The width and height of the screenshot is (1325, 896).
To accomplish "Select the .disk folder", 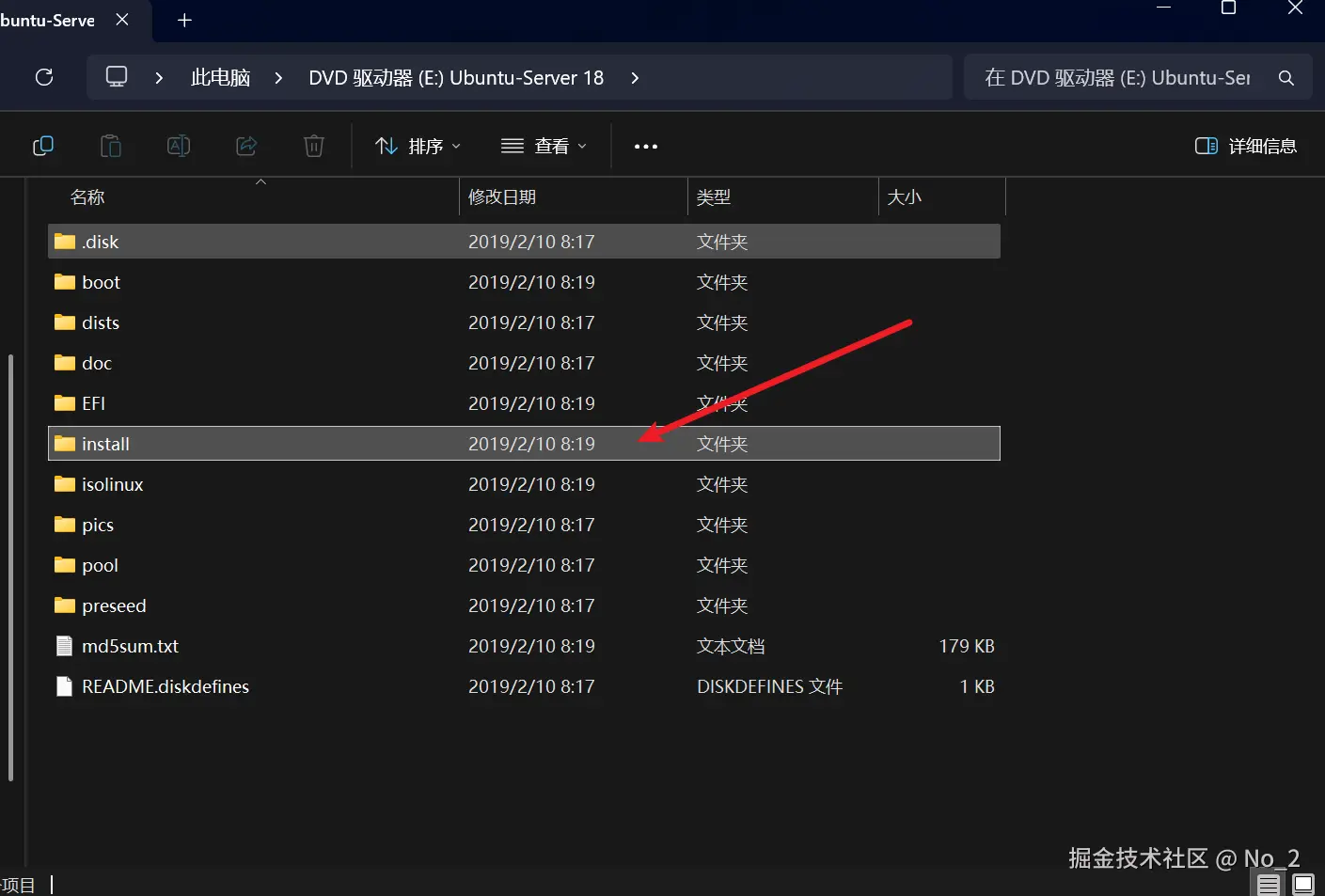I will pos(524,242).
